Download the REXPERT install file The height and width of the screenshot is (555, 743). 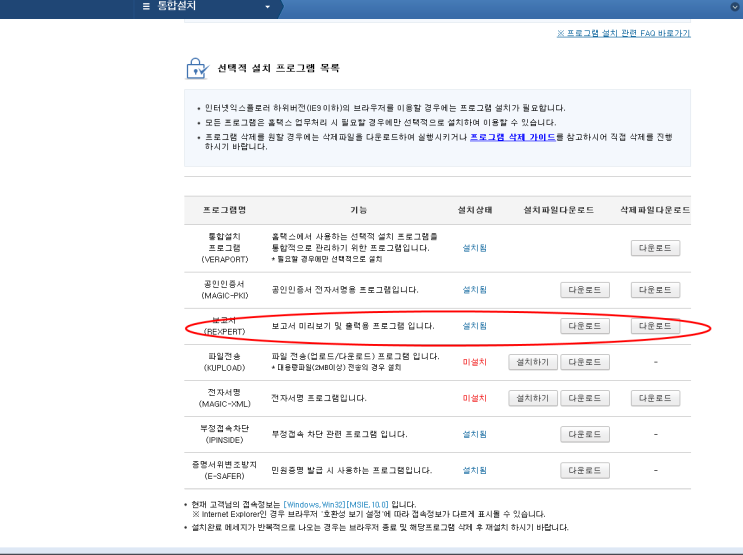pos(585,326)
